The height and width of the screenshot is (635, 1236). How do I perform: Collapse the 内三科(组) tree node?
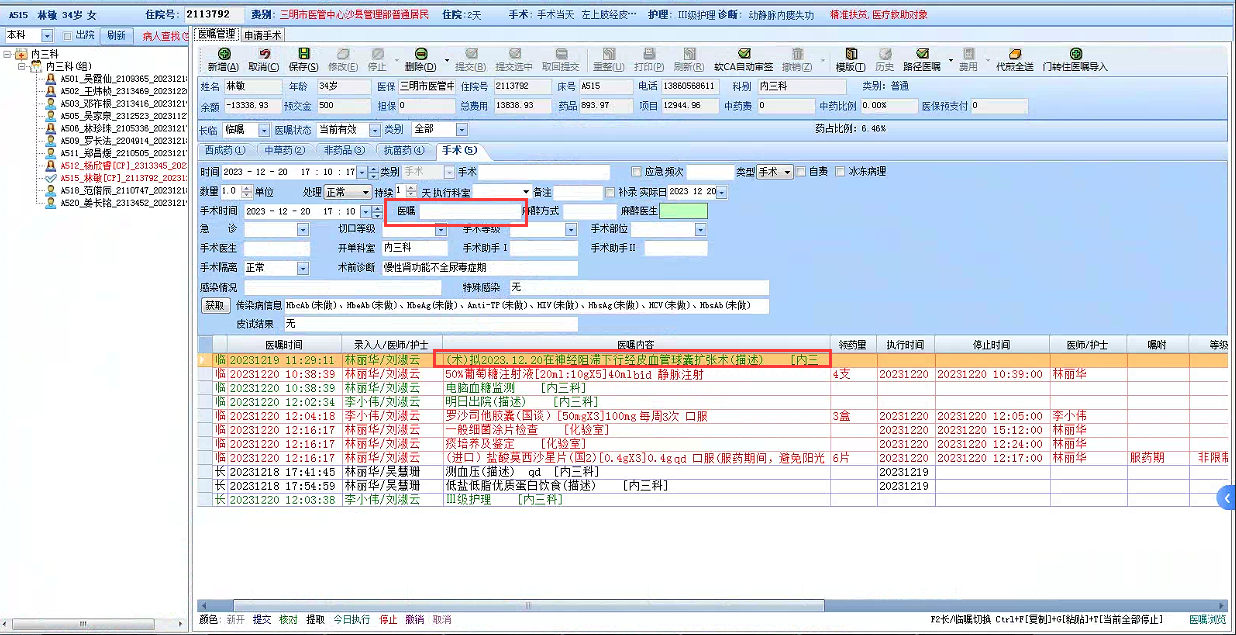[22, 67]
